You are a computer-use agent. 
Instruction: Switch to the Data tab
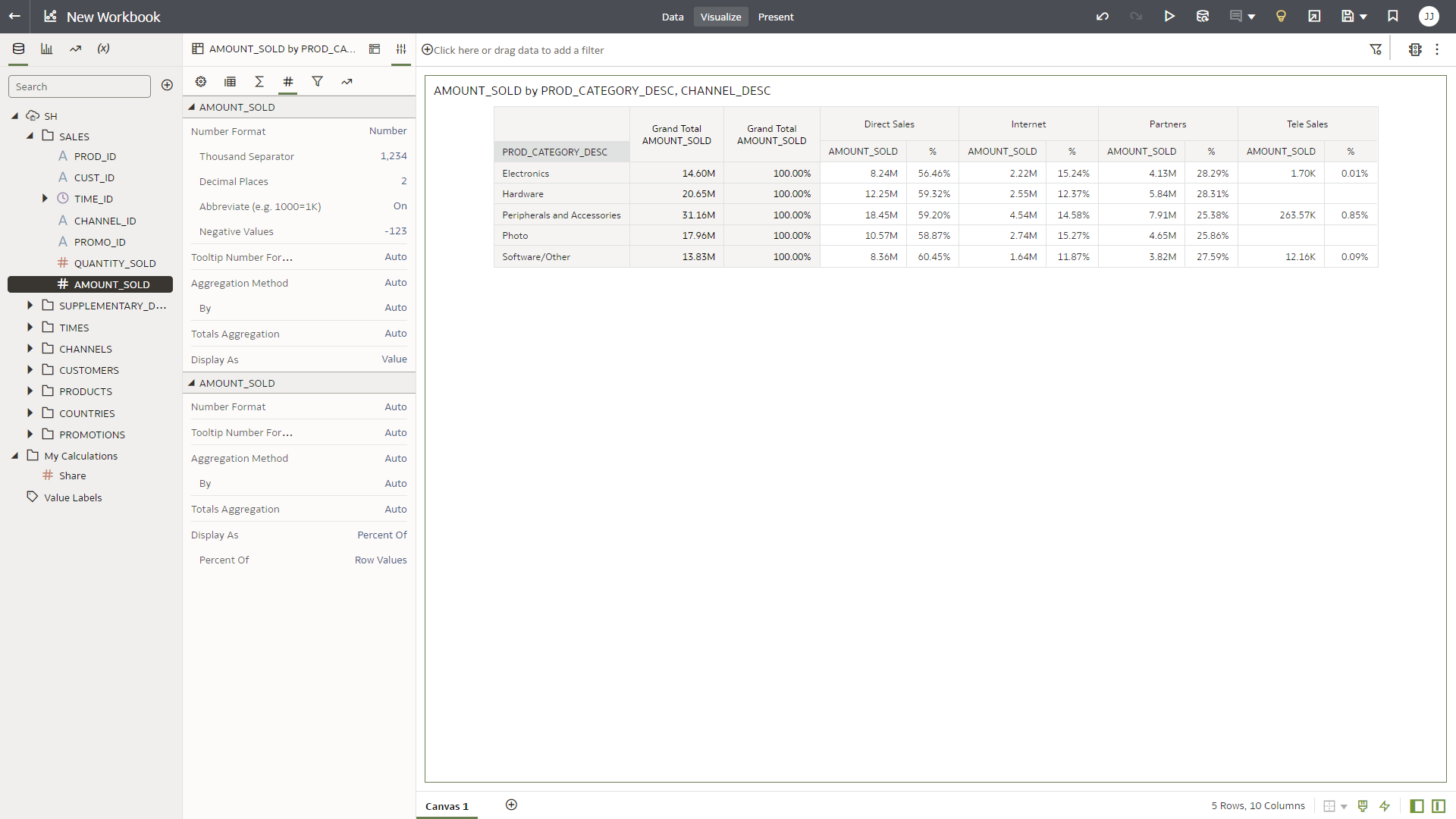click(x=672, y=17)
